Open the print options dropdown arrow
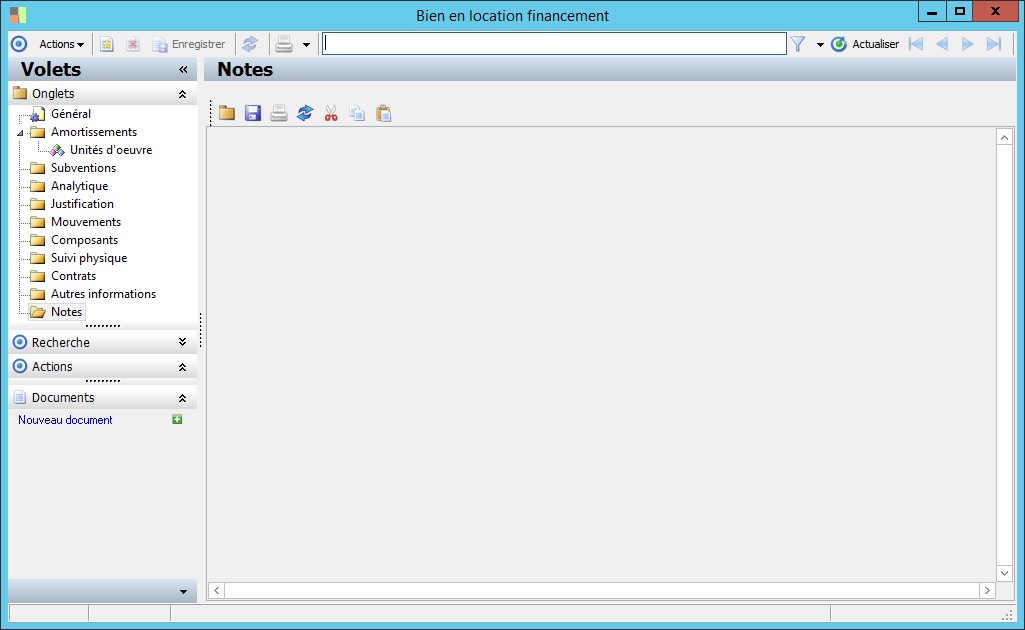 click(x=306, y=44)
